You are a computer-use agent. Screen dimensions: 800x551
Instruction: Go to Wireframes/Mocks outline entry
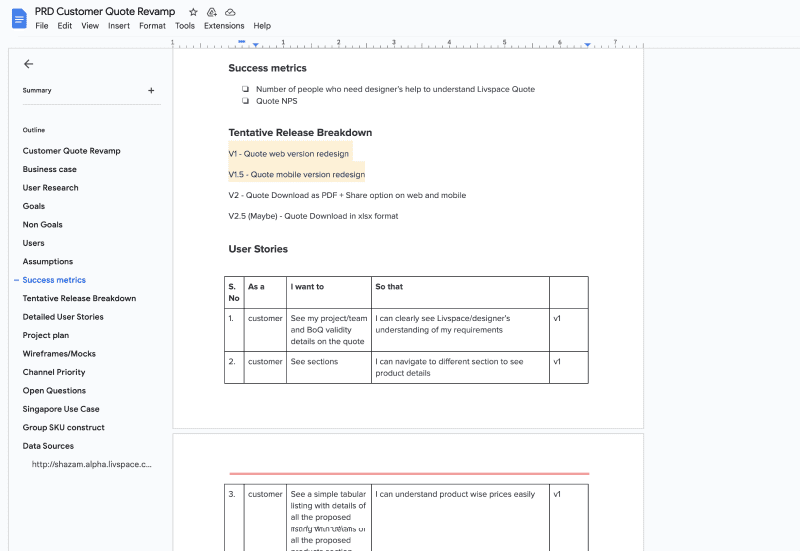pos(59,354)
